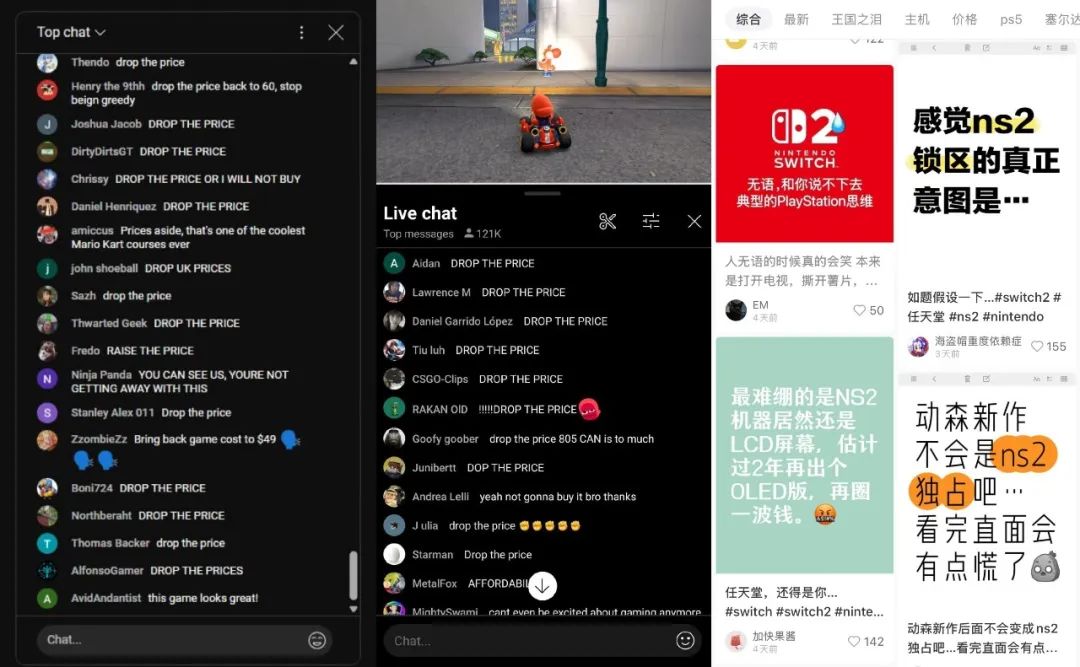Open Live chat filter settings icon
Screen dimensions: 1080x667
[x=651, y=221]
